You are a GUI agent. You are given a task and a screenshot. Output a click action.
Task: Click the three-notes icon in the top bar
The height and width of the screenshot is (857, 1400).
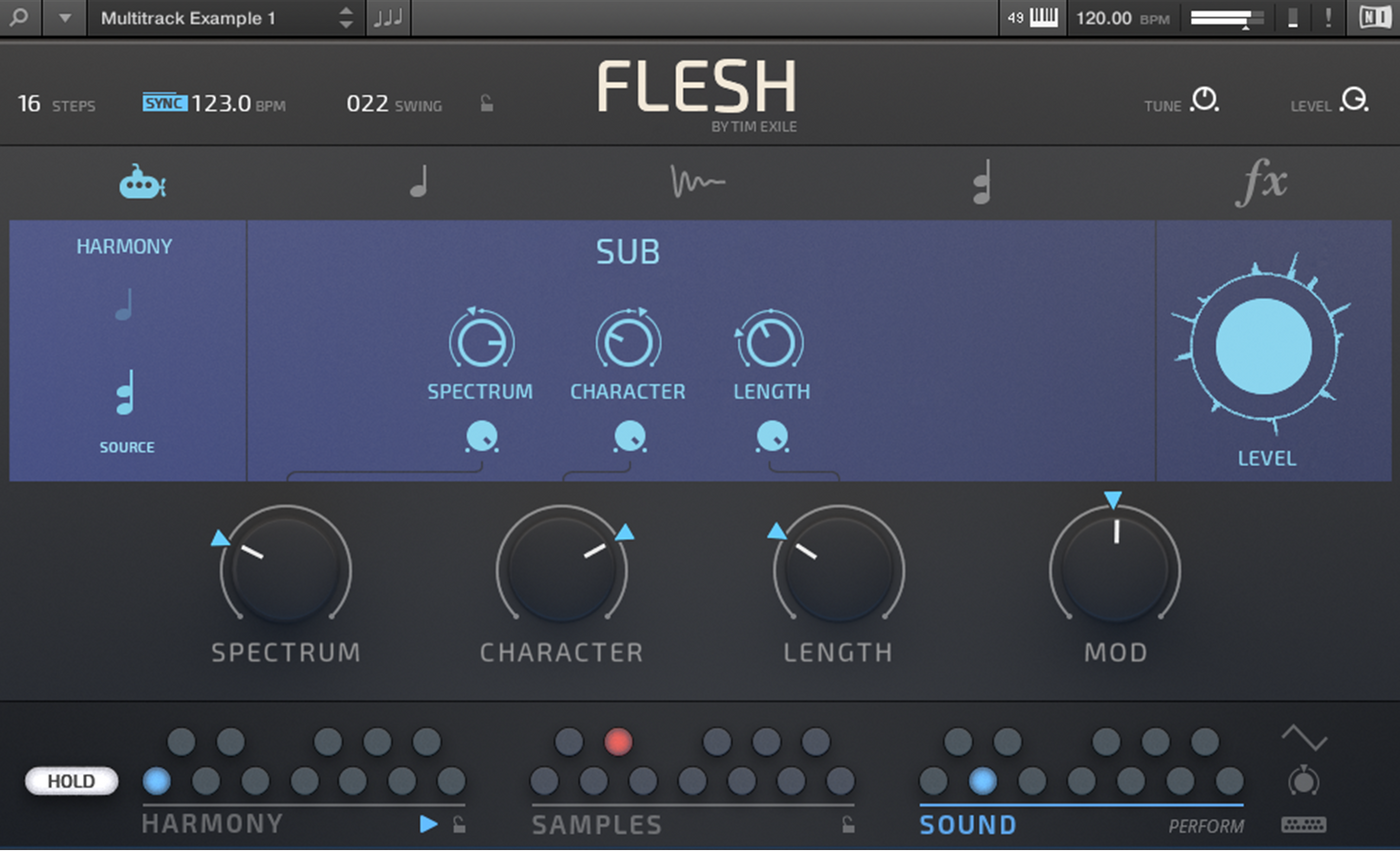(x=388, y=18)
